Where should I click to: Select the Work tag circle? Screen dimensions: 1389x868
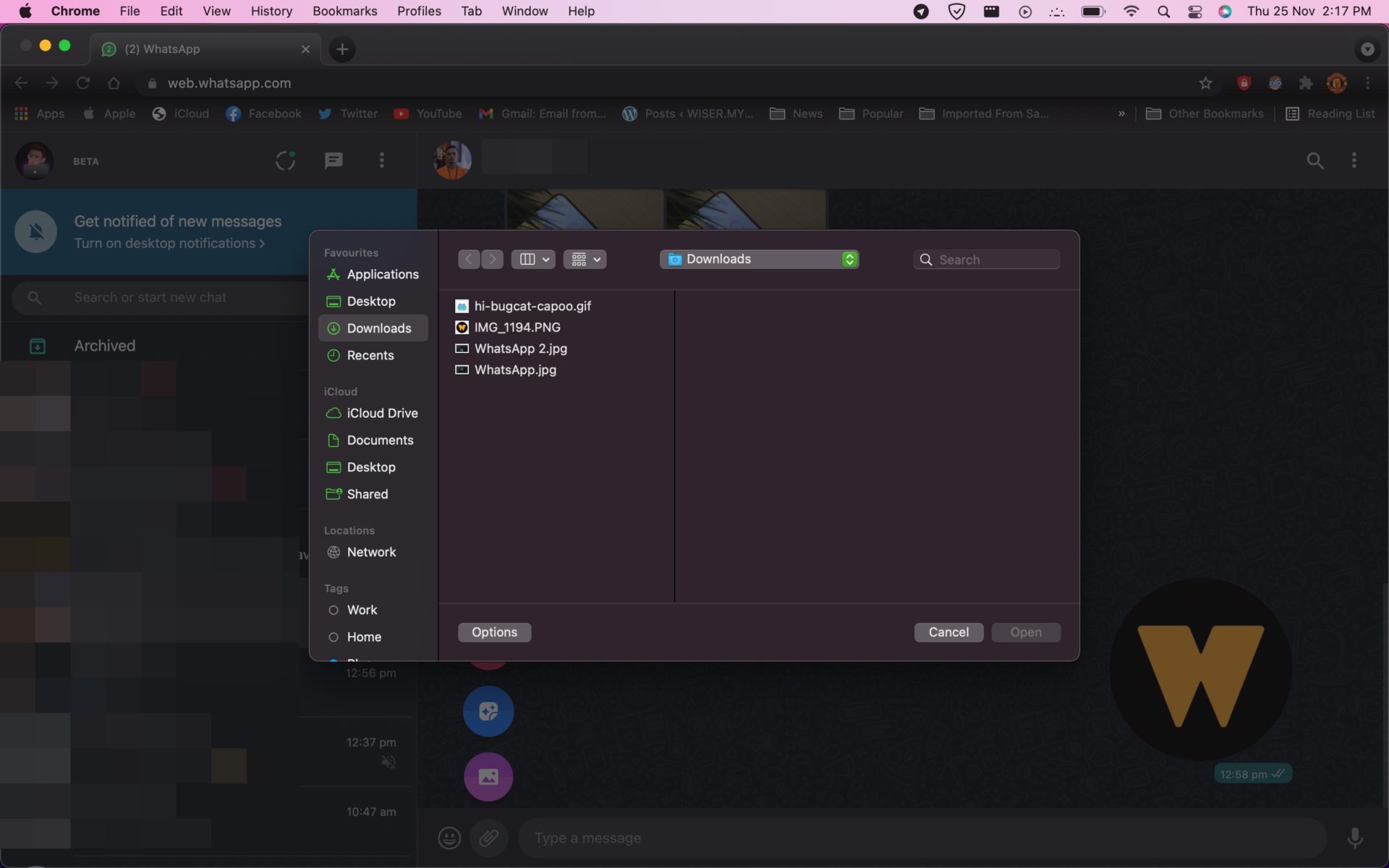[334, 610]
